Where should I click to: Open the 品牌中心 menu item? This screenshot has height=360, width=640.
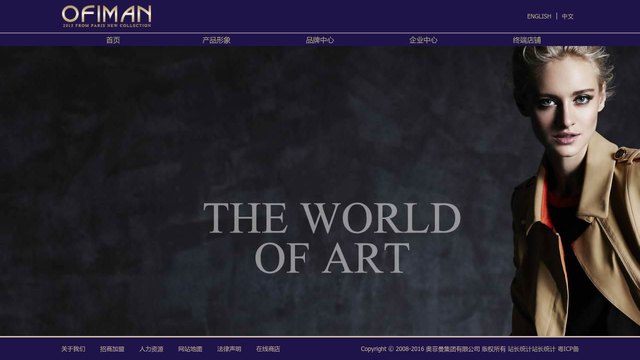click(320, 40)
